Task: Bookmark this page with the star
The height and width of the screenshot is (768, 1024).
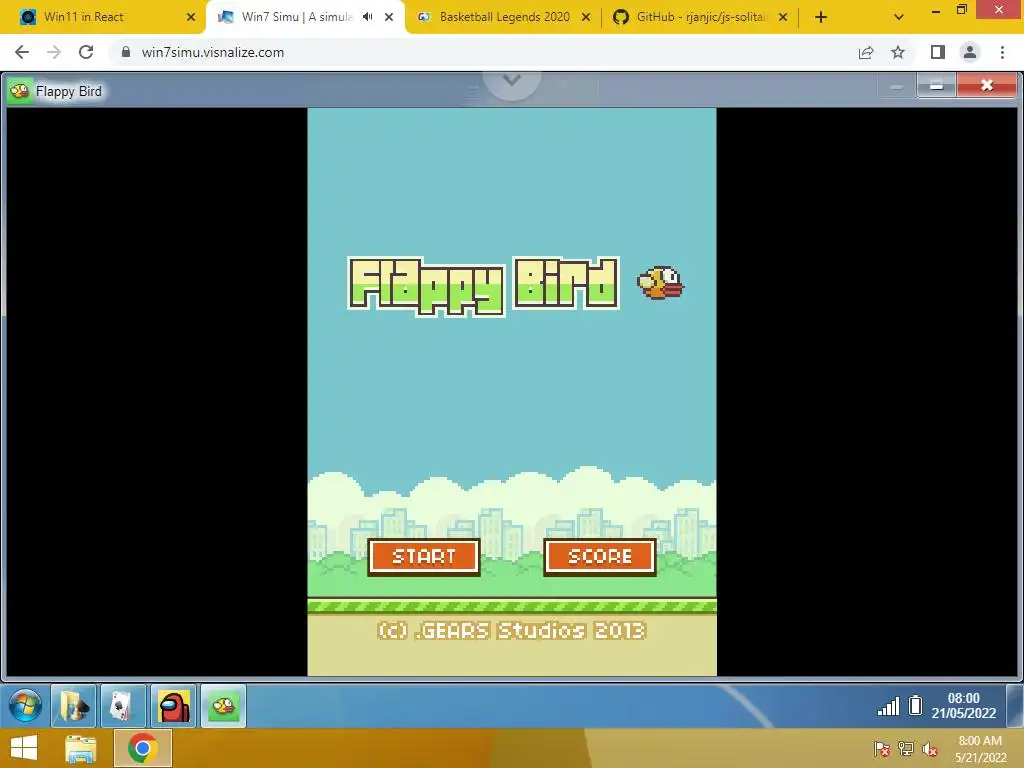Action: click(x=898, y=52)
